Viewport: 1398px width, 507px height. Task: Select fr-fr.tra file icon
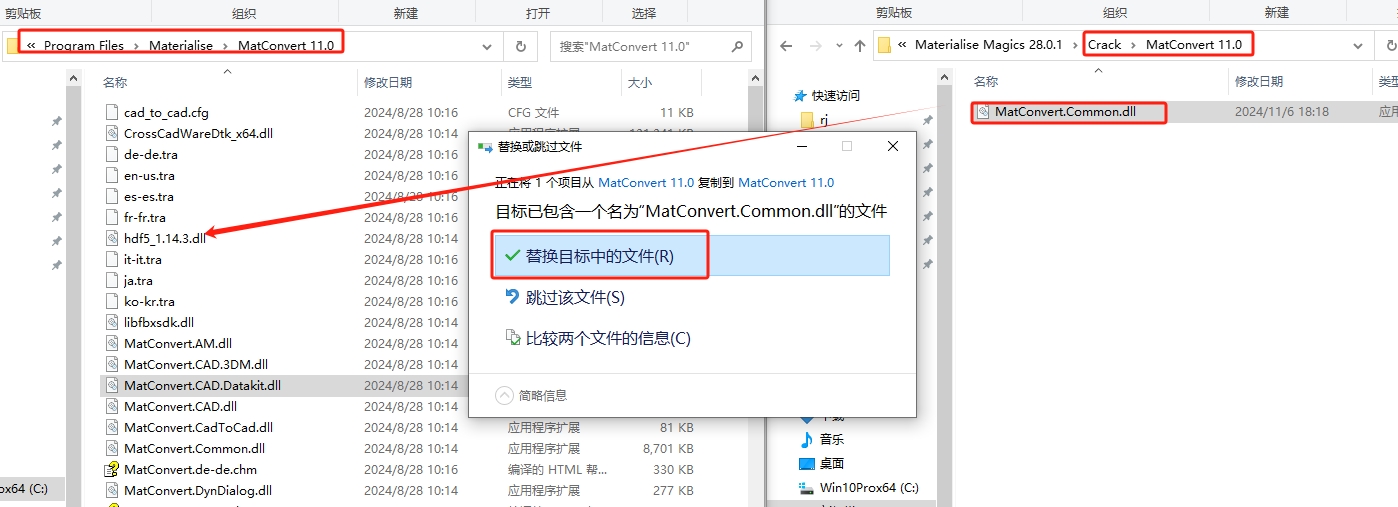[112, 217]
